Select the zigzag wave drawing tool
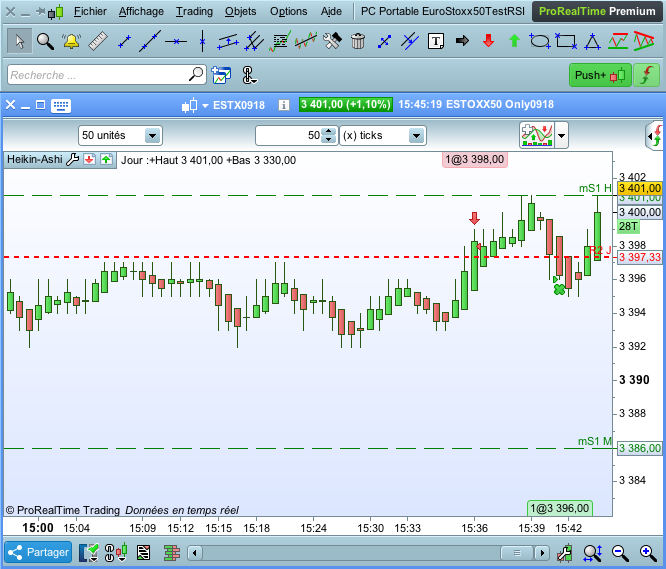The width and height of the screenshot is (666, 569). coord(306,41)
